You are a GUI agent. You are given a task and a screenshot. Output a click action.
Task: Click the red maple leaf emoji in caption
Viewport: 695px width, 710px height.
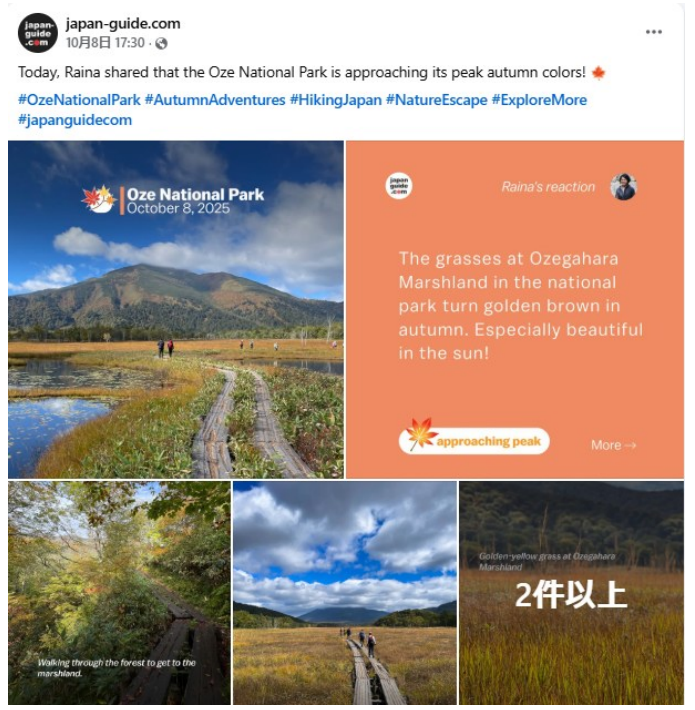click(x=598, y=72)
